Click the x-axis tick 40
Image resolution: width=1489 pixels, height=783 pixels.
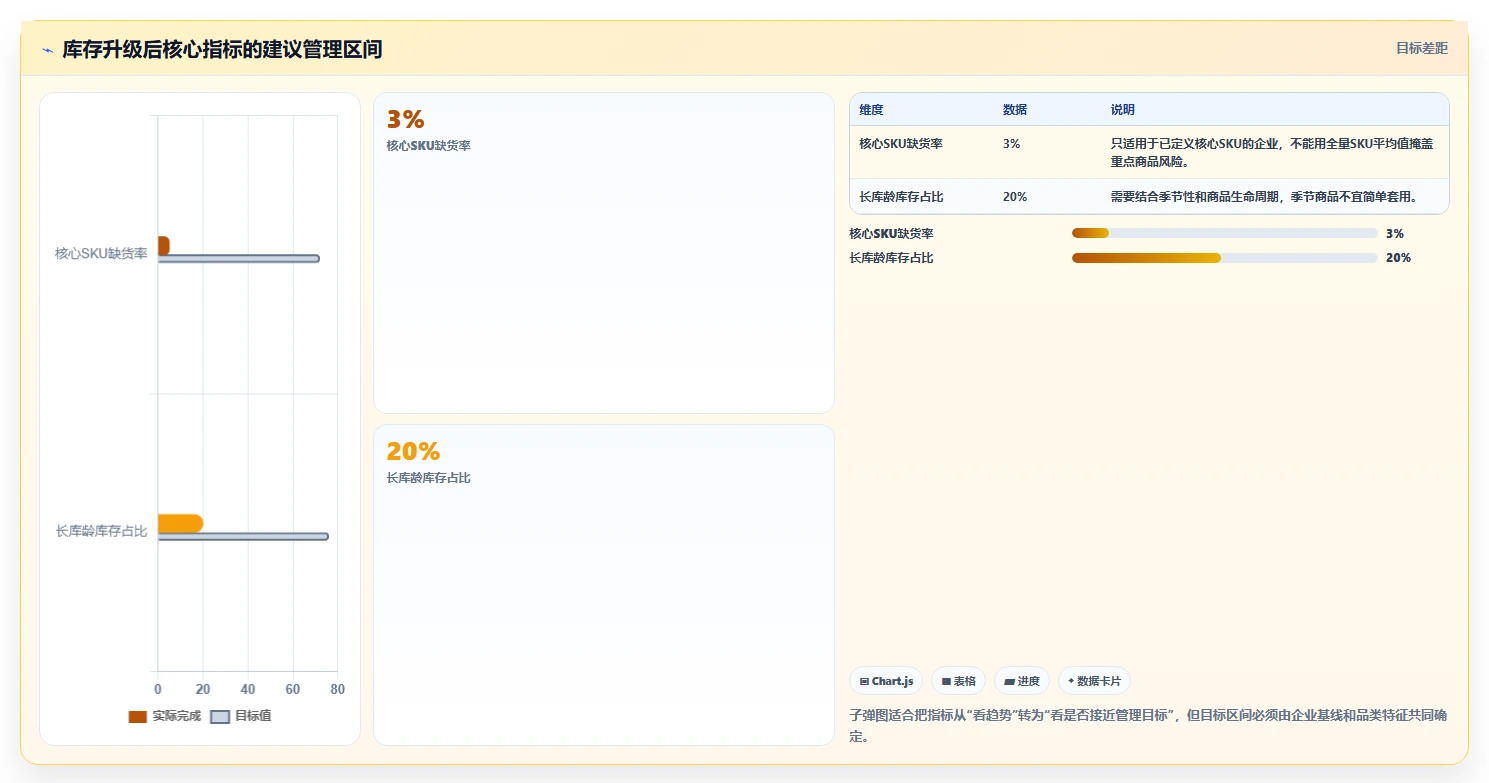[x=248, y=690]
